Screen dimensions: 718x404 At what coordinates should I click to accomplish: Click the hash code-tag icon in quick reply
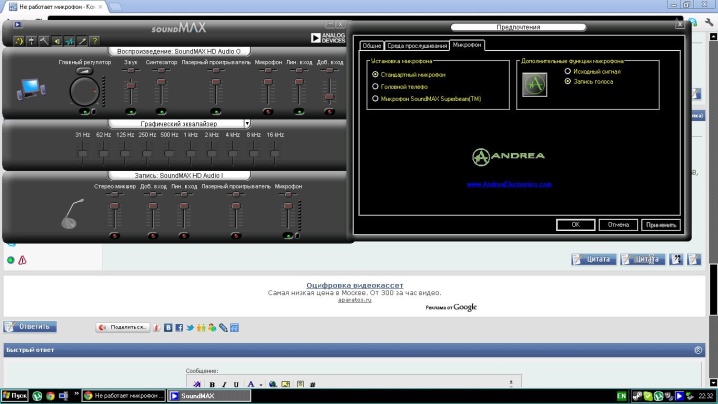coord(313,384)
